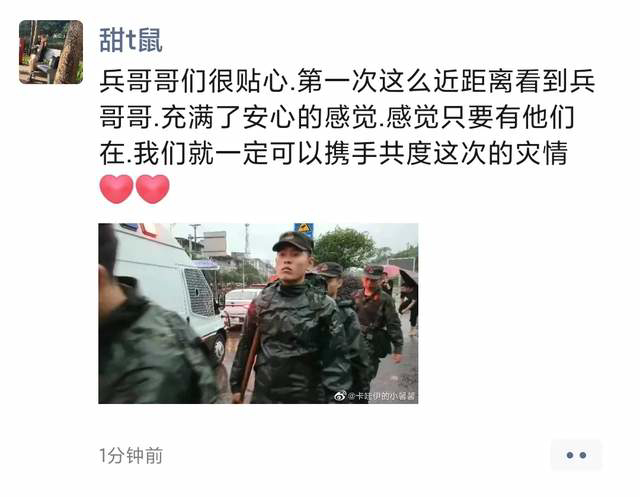Click the red umbrella in the photo
640x497 pixels.
point(390,271)
